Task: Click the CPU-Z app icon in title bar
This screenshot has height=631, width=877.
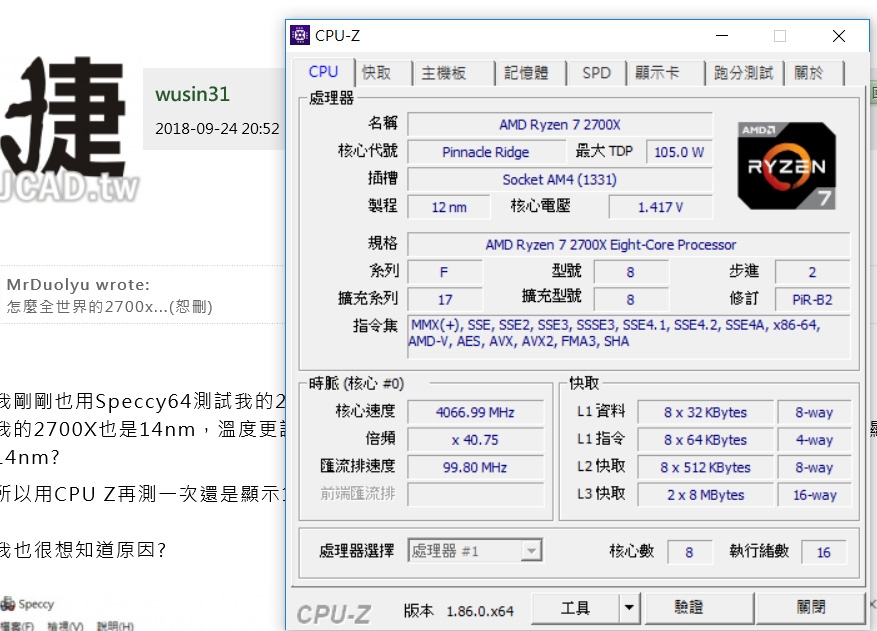Action: tap(300, 35)
